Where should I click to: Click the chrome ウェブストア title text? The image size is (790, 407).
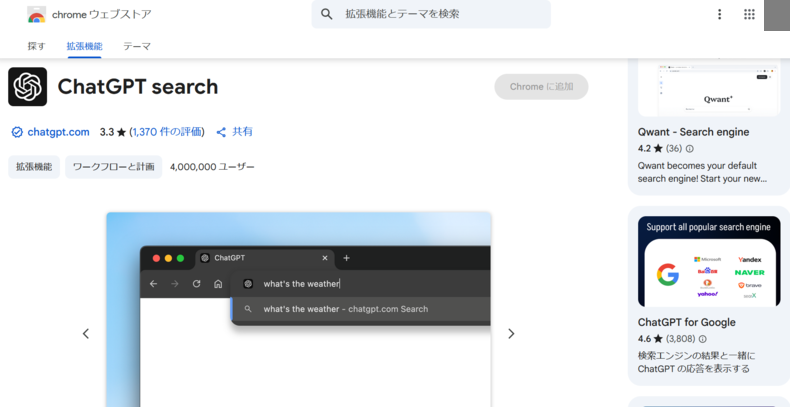[101, 15]
